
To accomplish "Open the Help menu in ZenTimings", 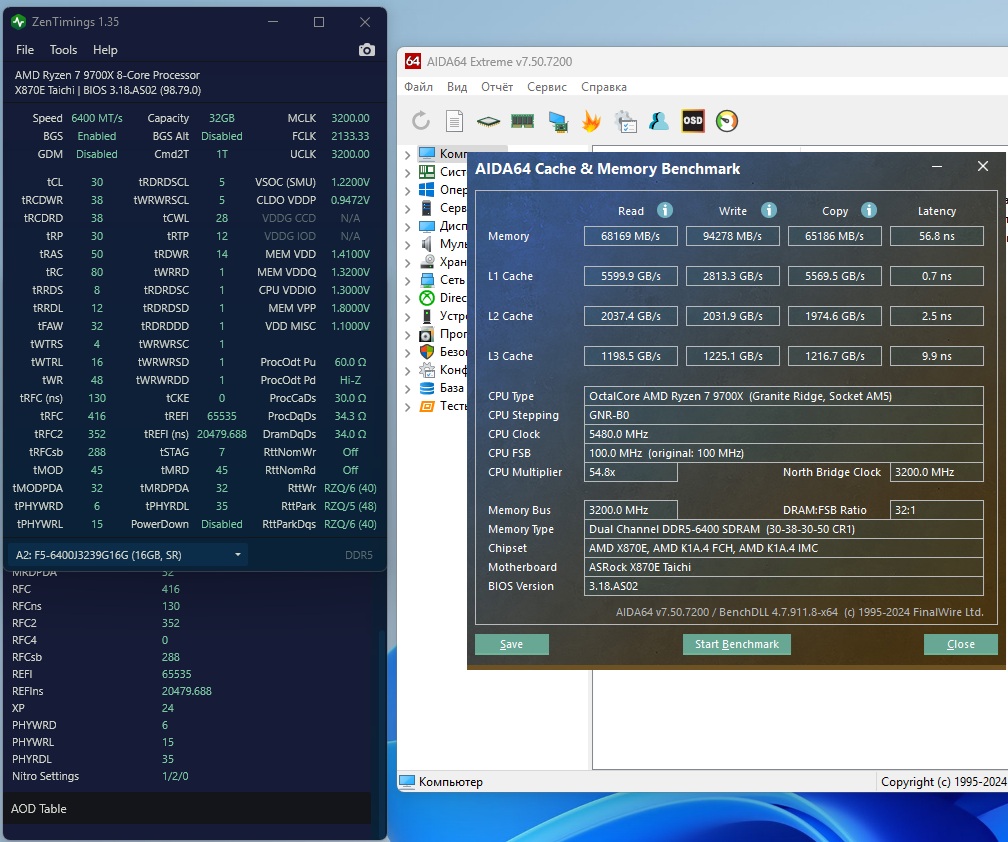I will [x=105, y=50].
